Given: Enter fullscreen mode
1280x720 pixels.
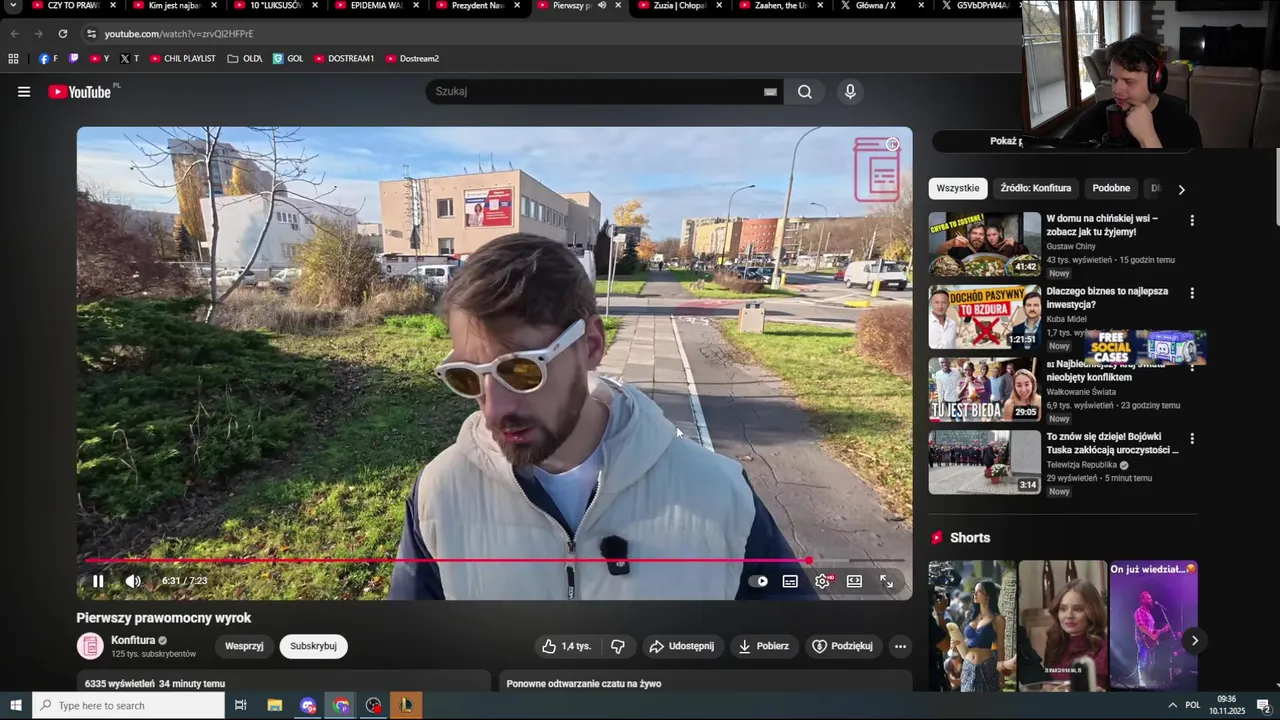Looking at the screenshot, I should point(886,581).
